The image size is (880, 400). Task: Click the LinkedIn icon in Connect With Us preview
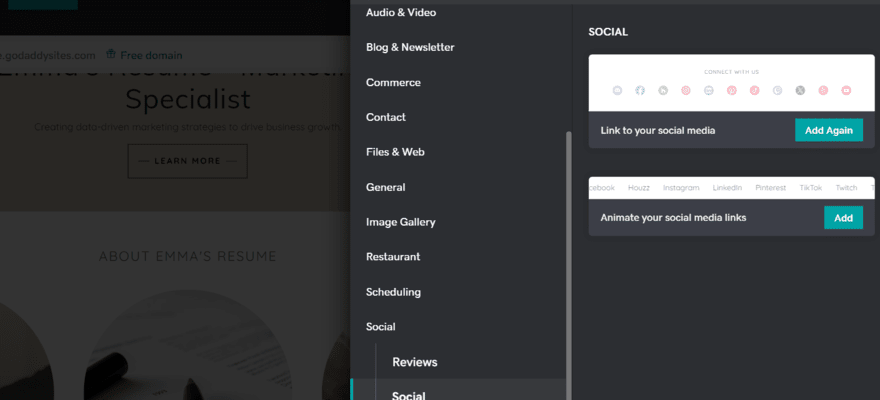(709, 90)
